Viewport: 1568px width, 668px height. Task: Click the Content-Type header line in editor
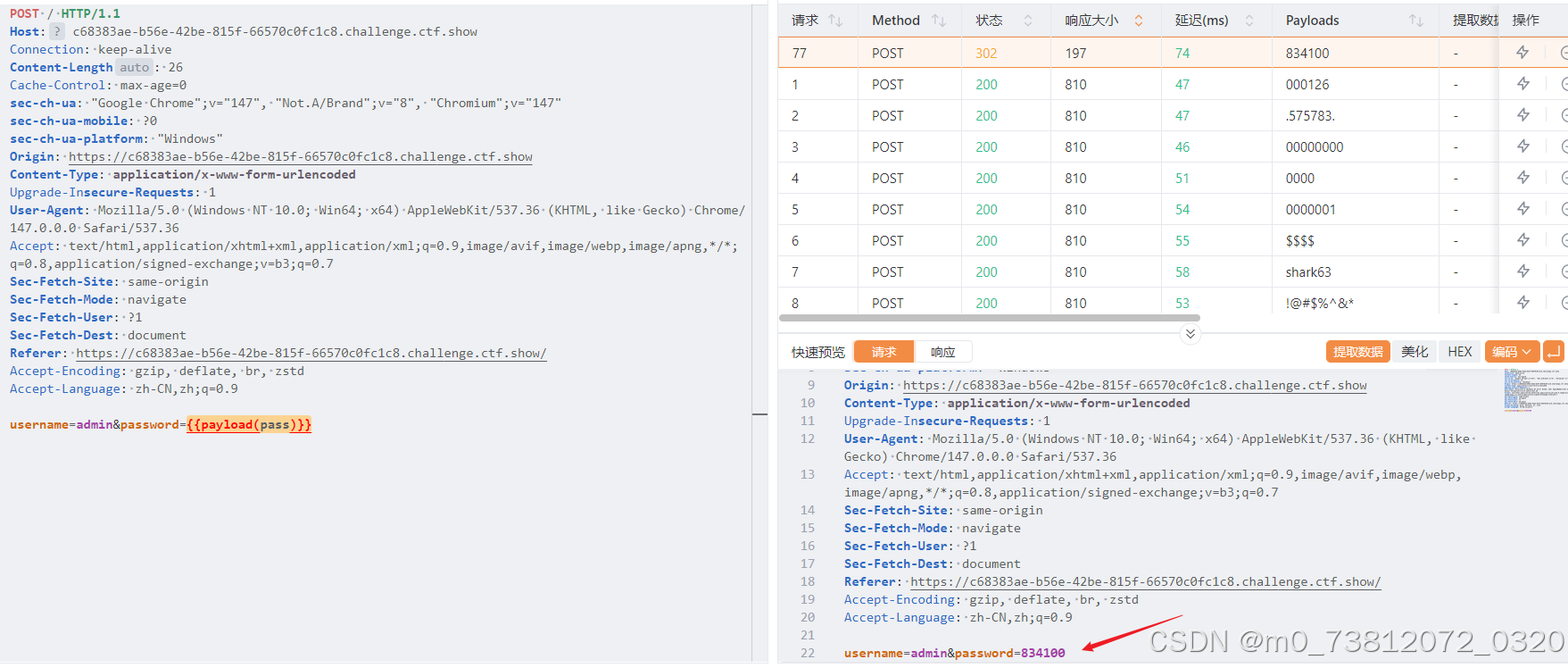coord(183,174)
